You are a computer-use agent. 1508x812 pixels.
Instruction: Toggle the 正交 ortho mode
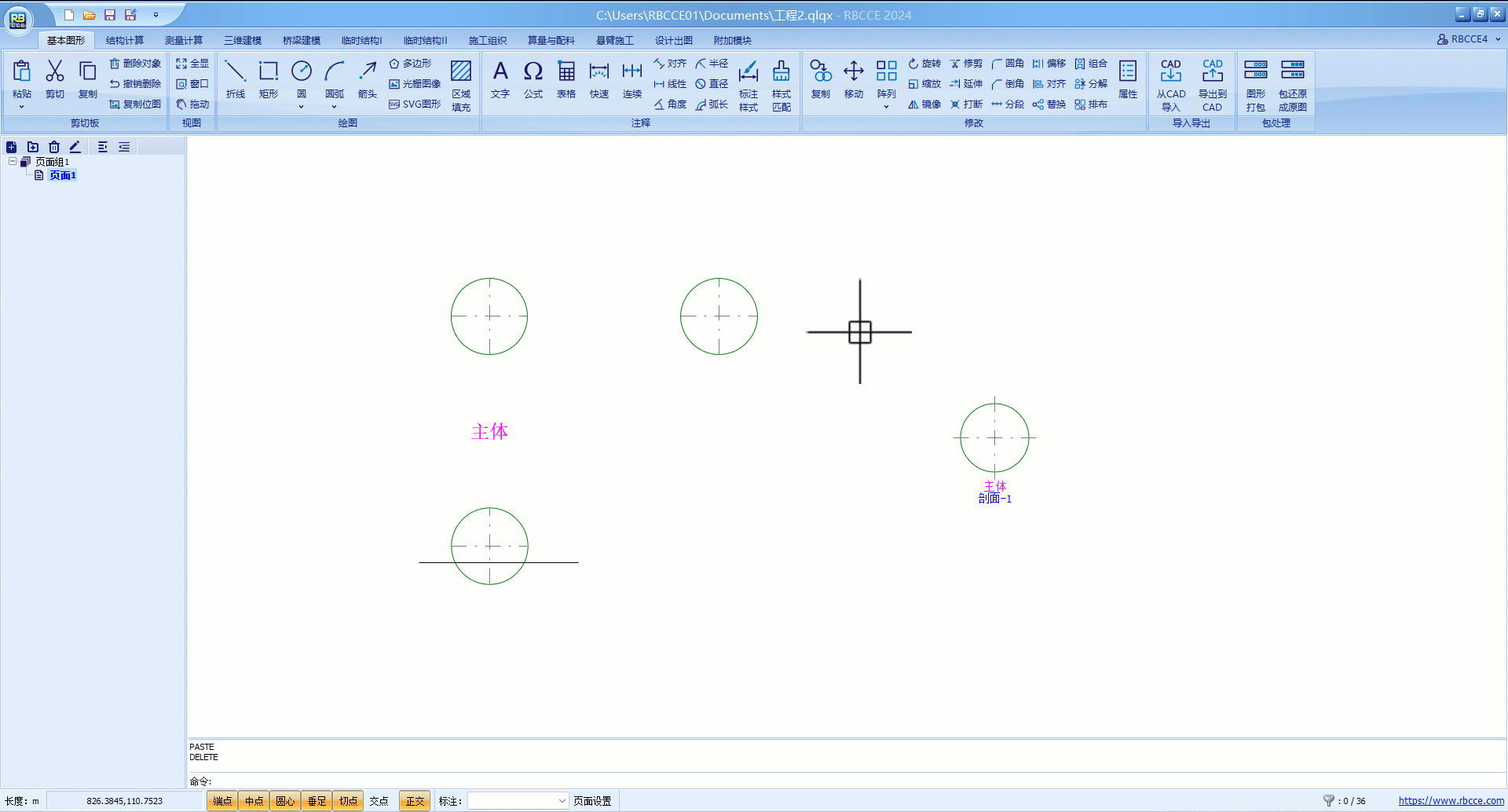pyautogui.click(x=415, y=801)
